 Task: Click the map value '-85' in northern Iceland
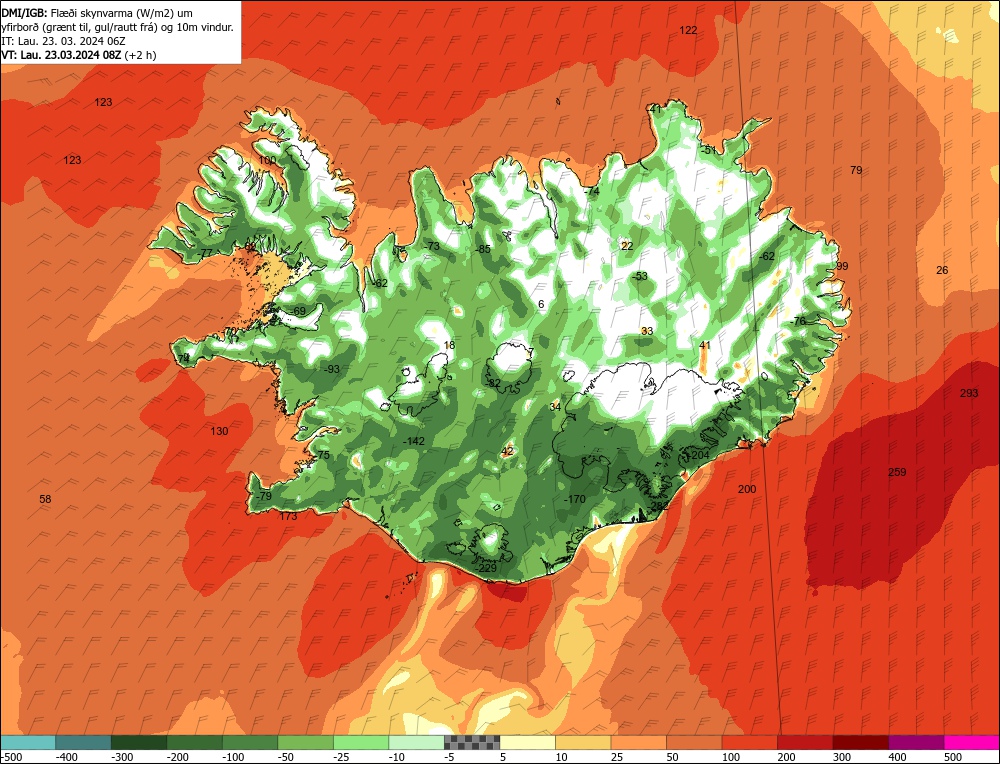pos(483,249)
